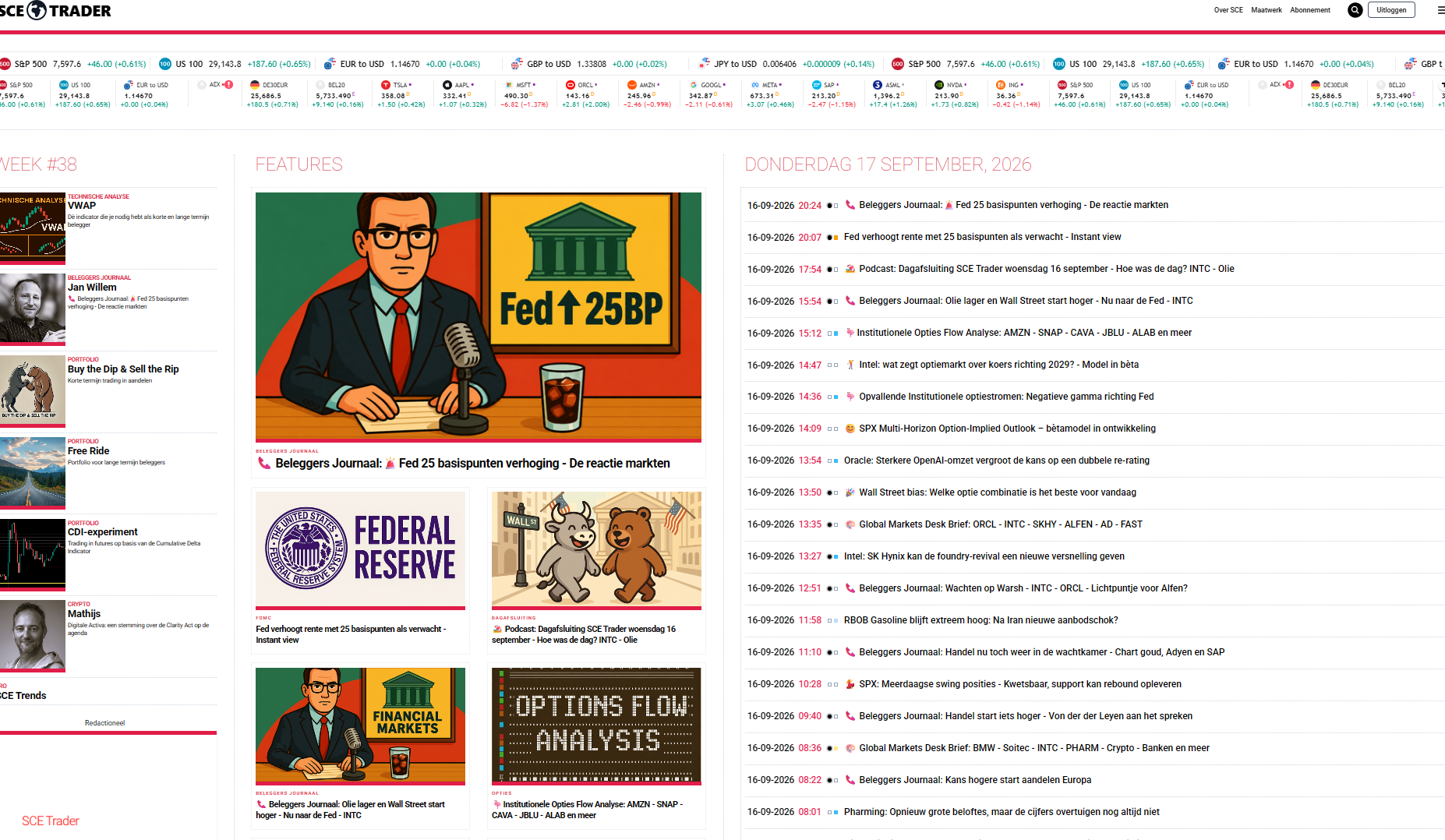Screen dimensions: 1445x840
Task: Select the TSLA logo in the ticker
Action: click(x=386, y=85)
